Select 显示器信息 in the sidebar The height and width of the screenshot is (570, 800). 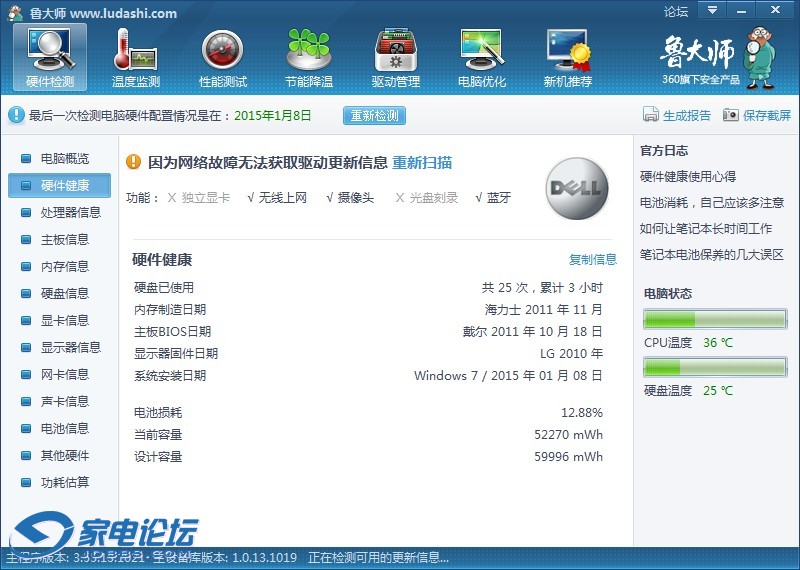tap(59, 348)
